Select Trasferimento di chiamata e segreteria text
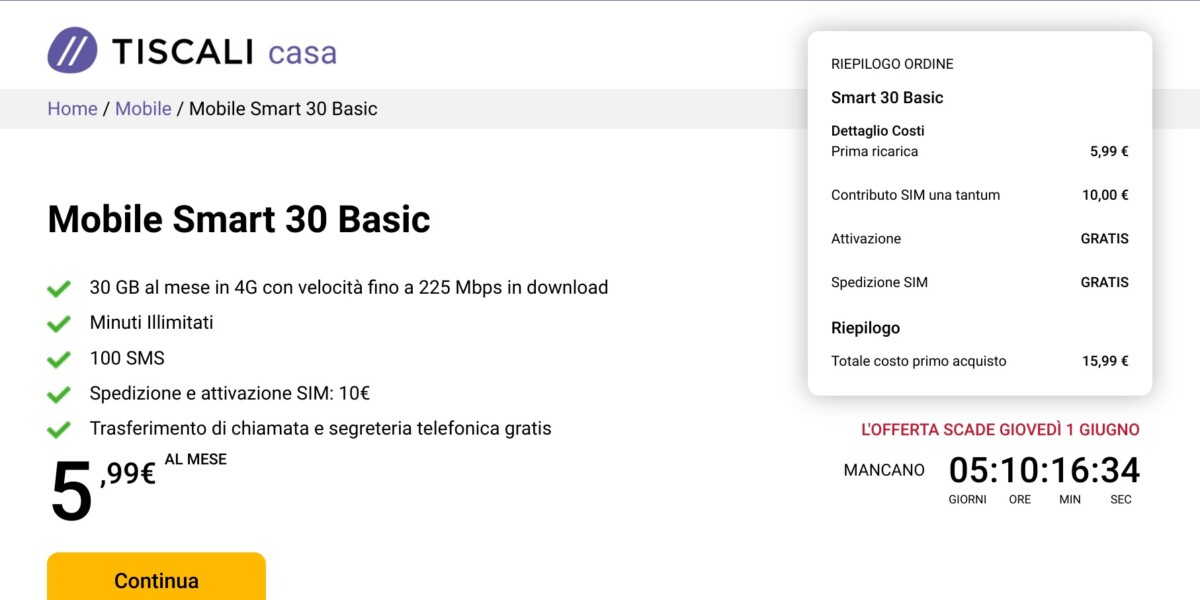1200x600 pixels. [320, 428]
